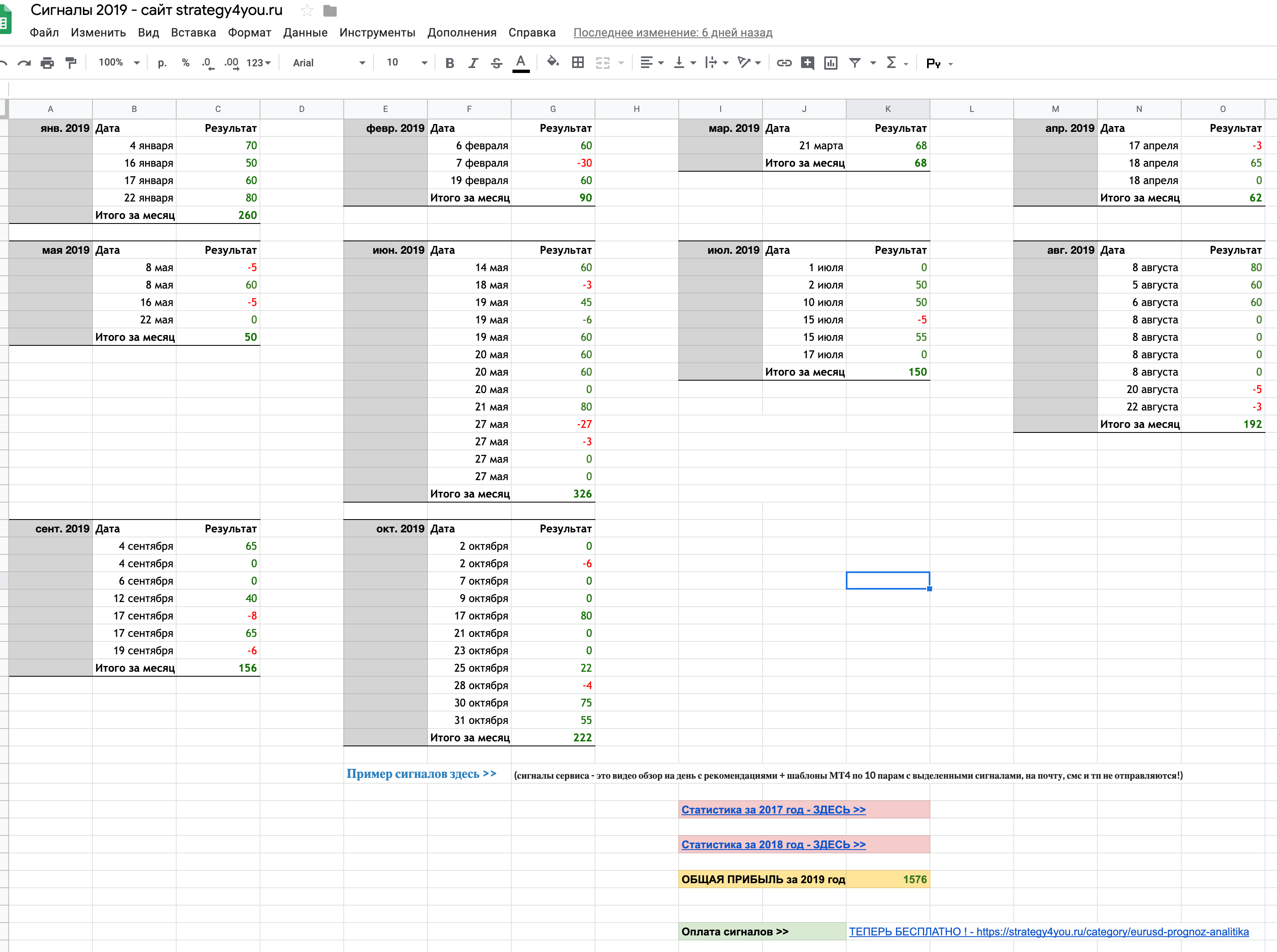Select the paint format tool
The image size is (1277, 952).
point(71,63)
